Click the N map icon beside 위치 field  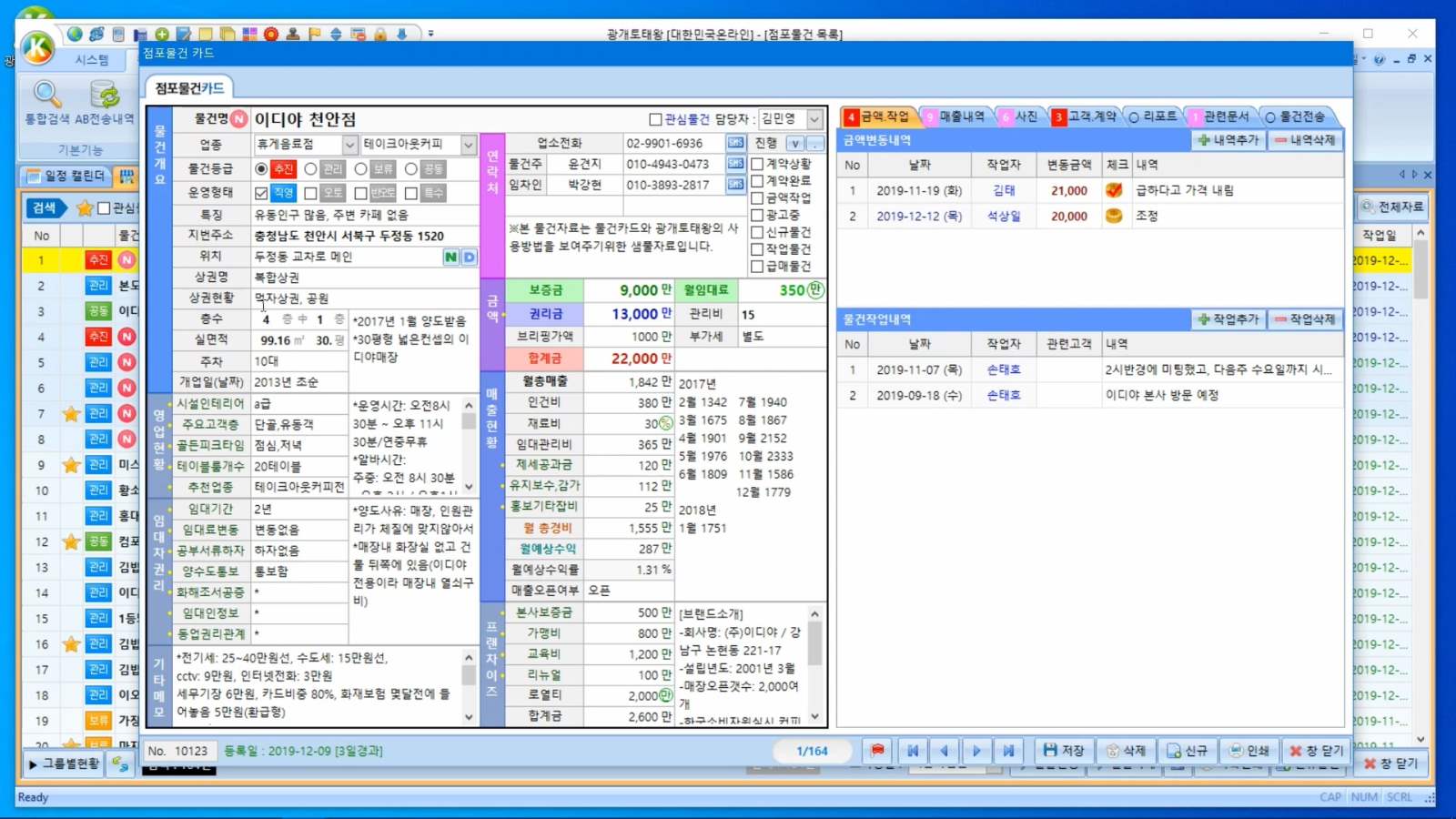(x=450, y=258)
